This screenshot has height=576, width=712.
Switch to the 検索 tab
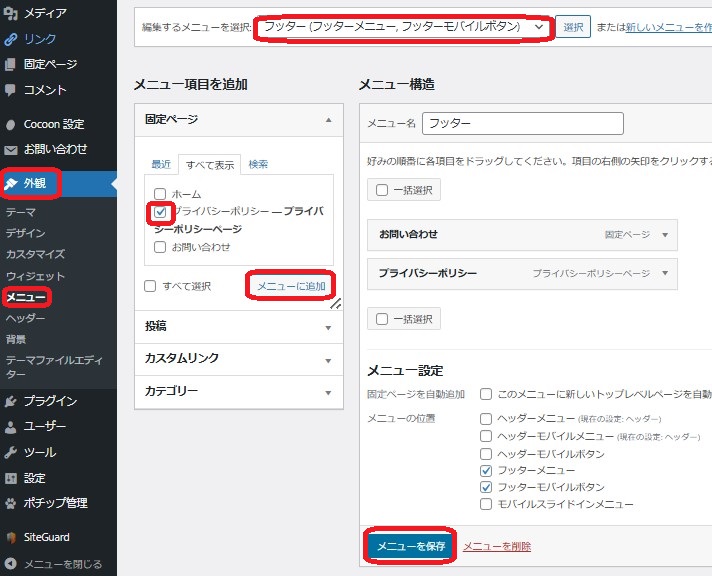pos(258,164)
